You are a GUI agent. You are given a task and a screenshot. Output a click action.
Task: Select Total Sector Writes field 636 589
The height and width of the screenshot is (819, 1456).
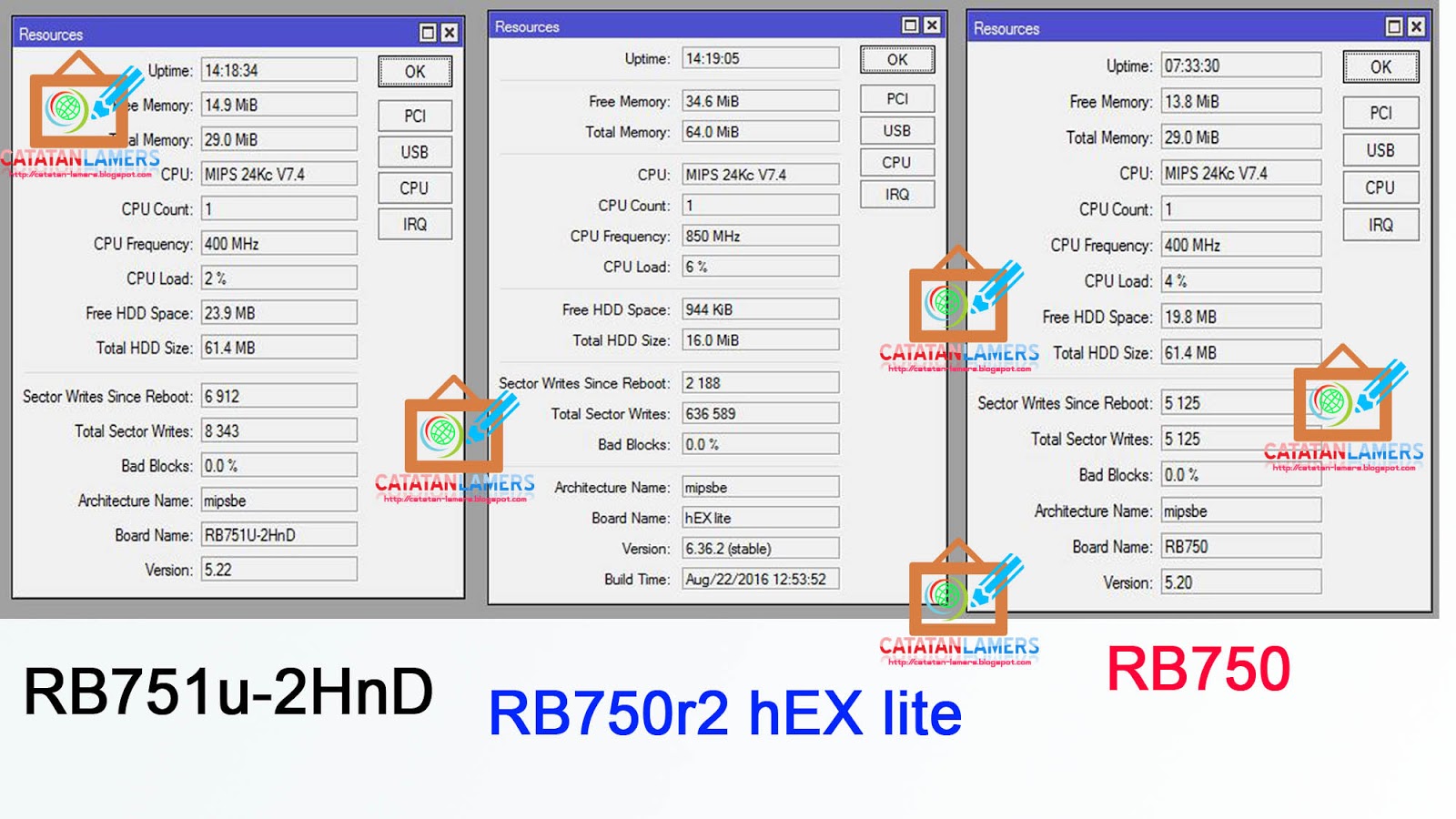[761, 414]
